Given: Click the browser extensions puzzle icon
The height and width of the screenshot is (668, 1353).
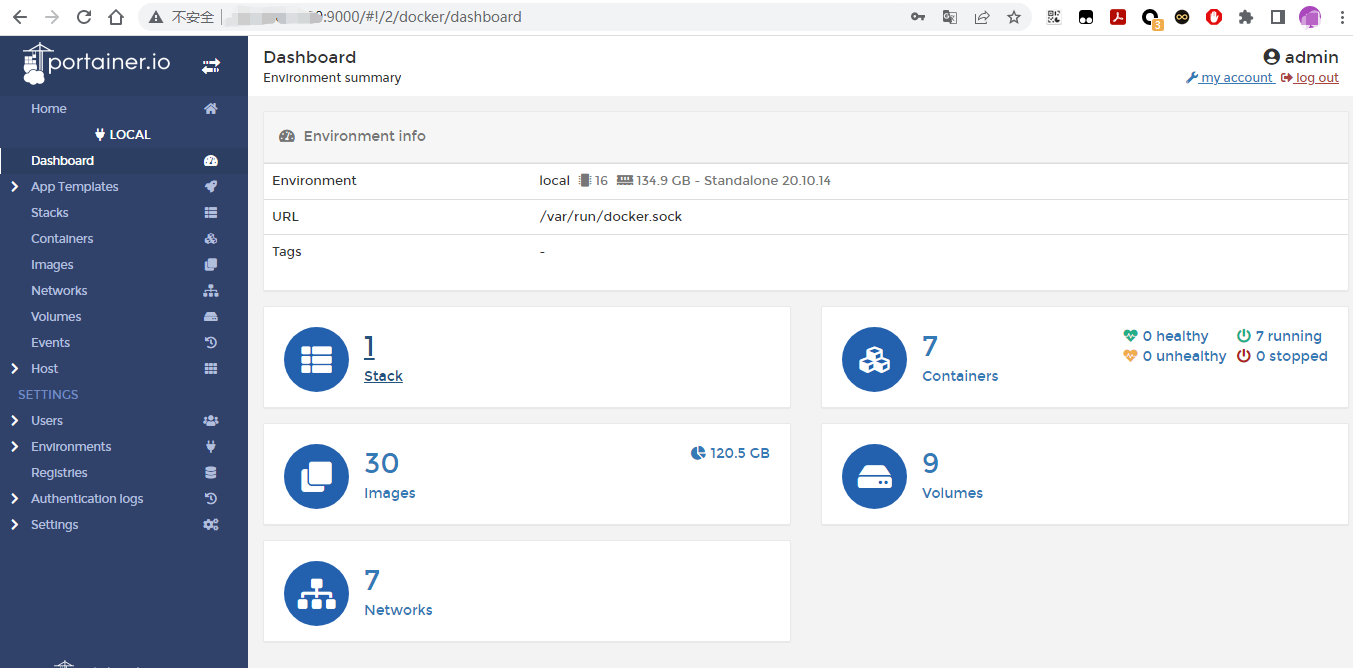Looking at the screenshot, I should (1245, 17).
